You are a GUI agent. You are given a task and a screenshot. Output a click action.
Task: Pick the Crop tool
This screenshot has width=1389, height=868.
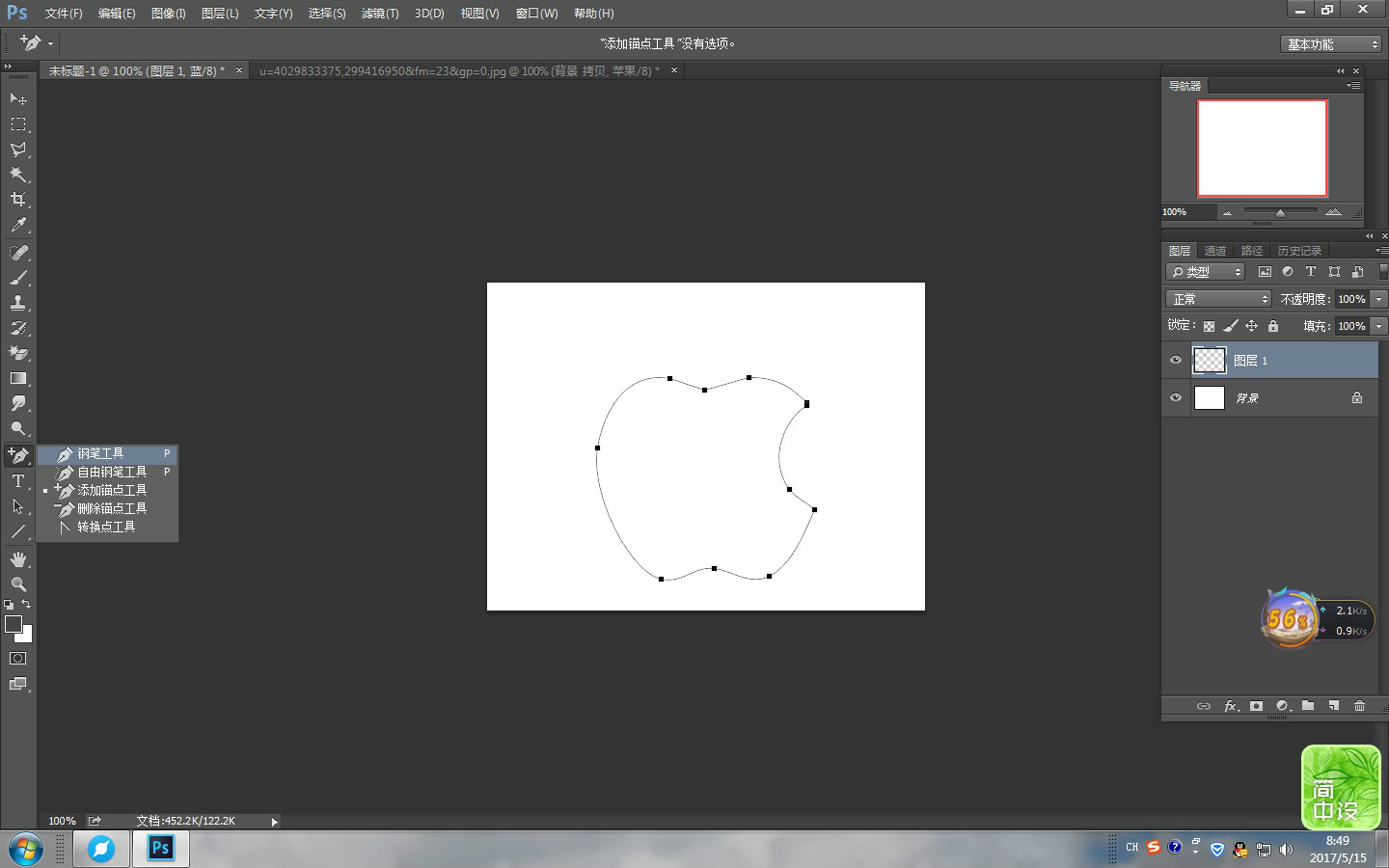(18, 200)
